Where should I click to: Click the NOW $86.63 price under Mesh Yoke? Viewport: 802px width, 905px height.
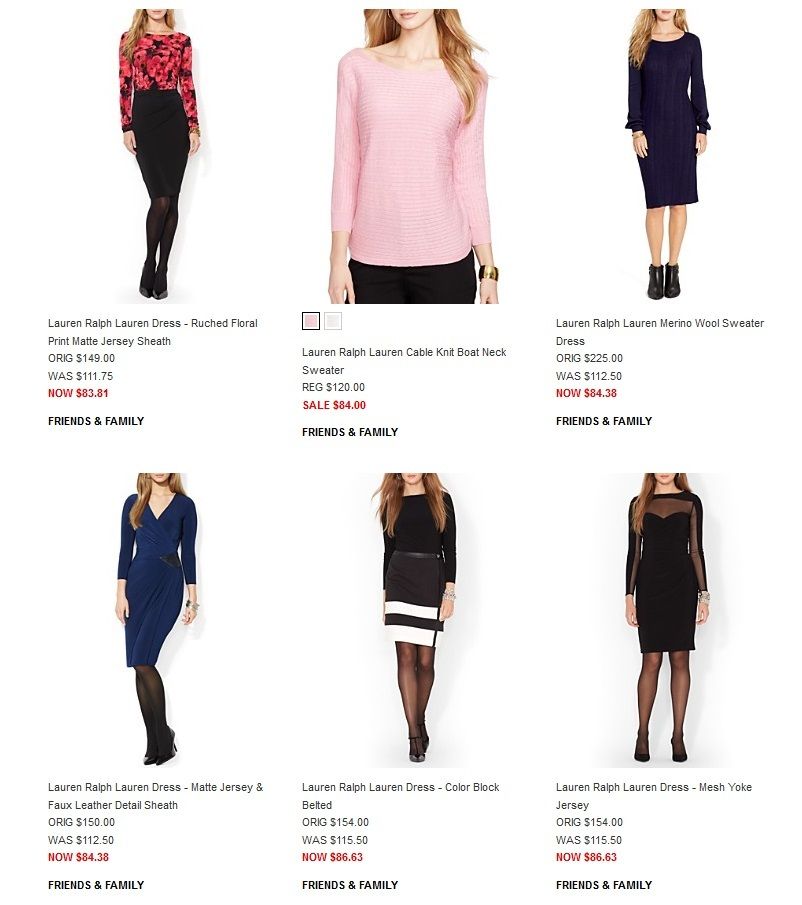(x=586, y=858)
